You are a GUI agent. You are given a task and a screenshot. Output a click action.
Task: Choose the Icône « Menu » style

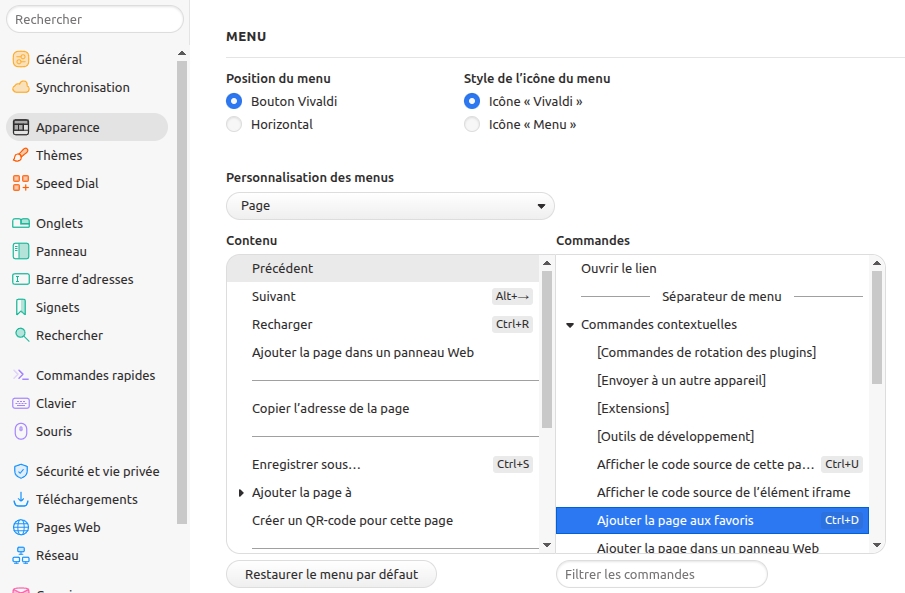[472, 125]
